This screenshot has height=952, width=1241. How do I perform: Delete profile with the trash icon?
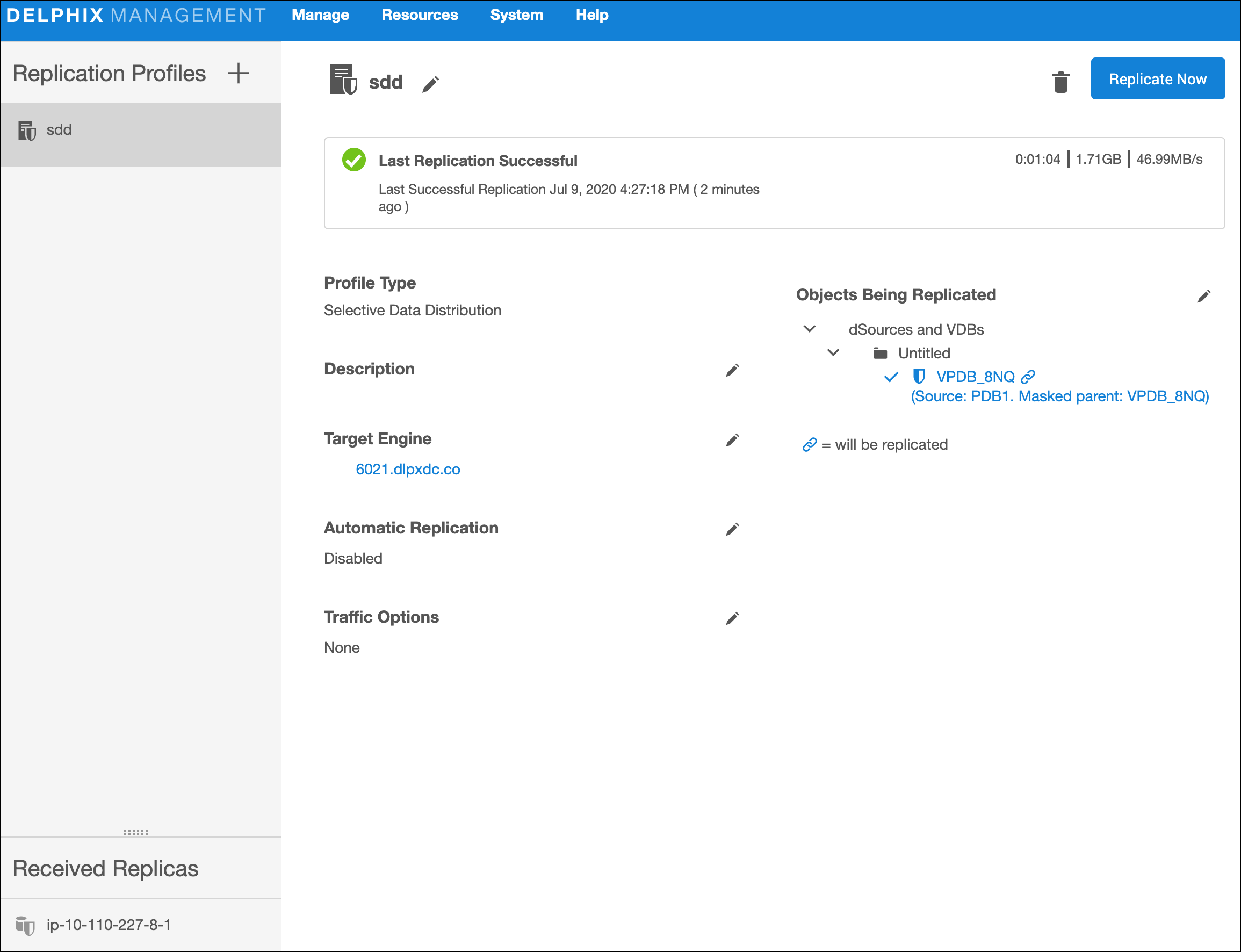[1060, 82]
